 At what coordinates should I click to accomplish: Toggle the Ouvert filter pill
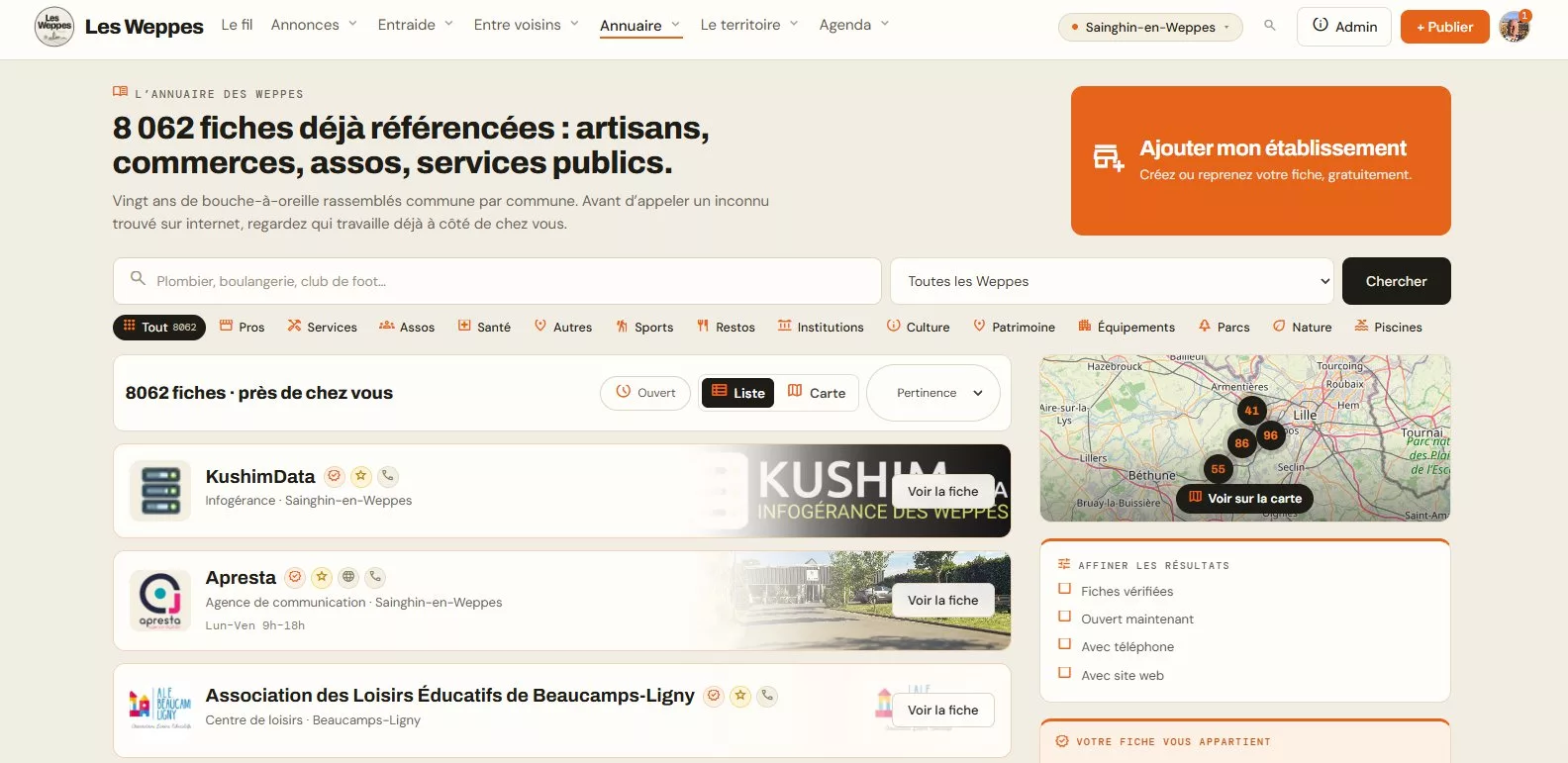[645, 393]
